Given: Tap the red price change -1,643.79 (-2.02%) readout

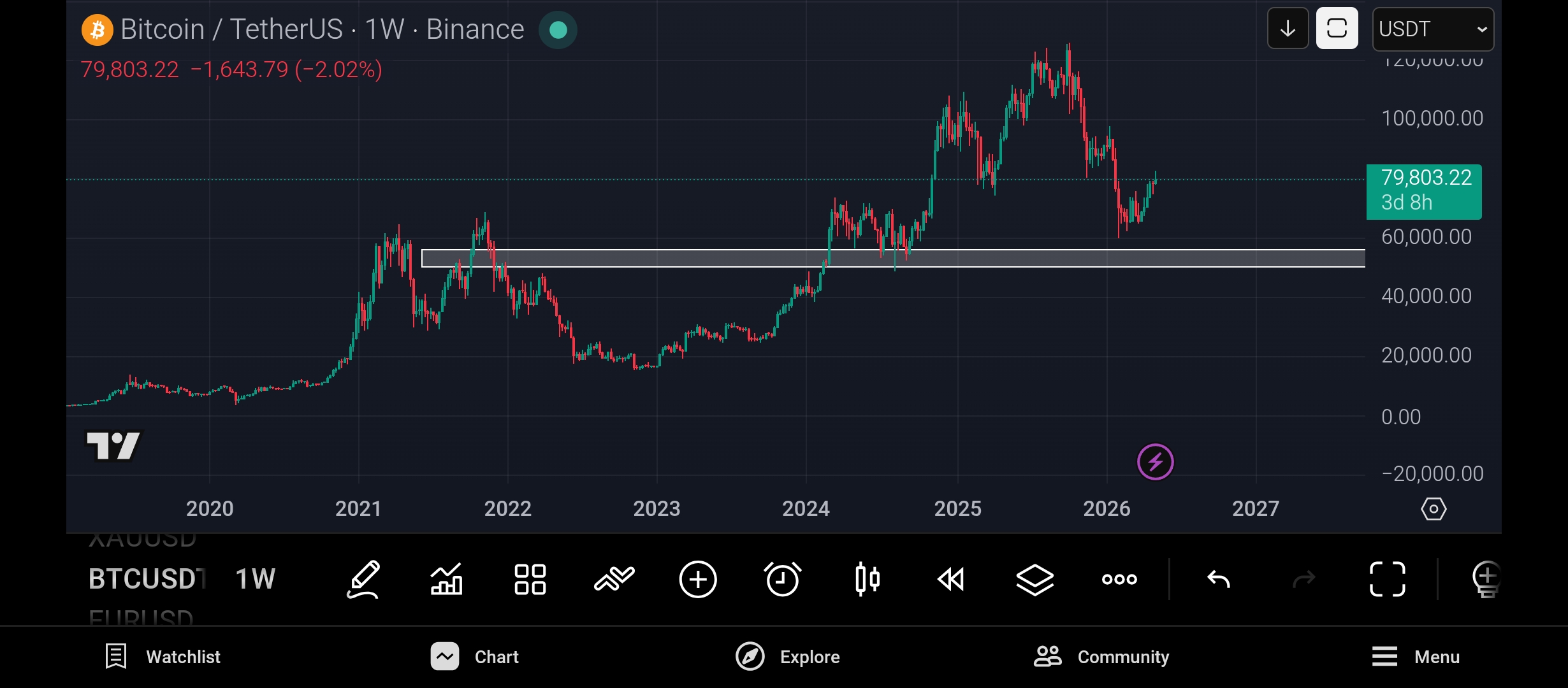Looking at the screenshot, I should pos(286,69).
